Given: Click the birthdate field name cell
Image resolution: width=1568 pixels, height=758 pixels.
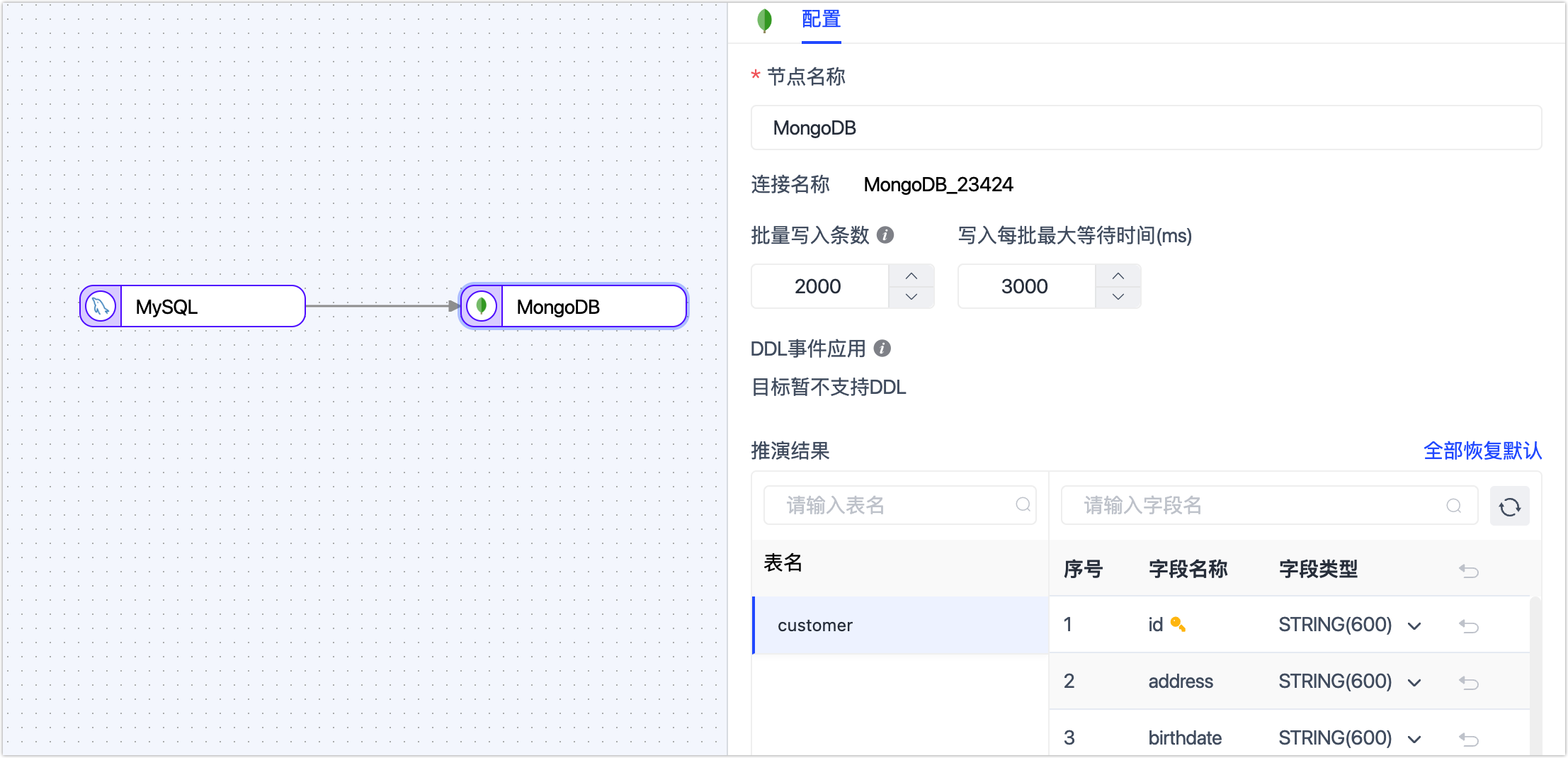Looking at the screenshot, I should (1185, 738).
